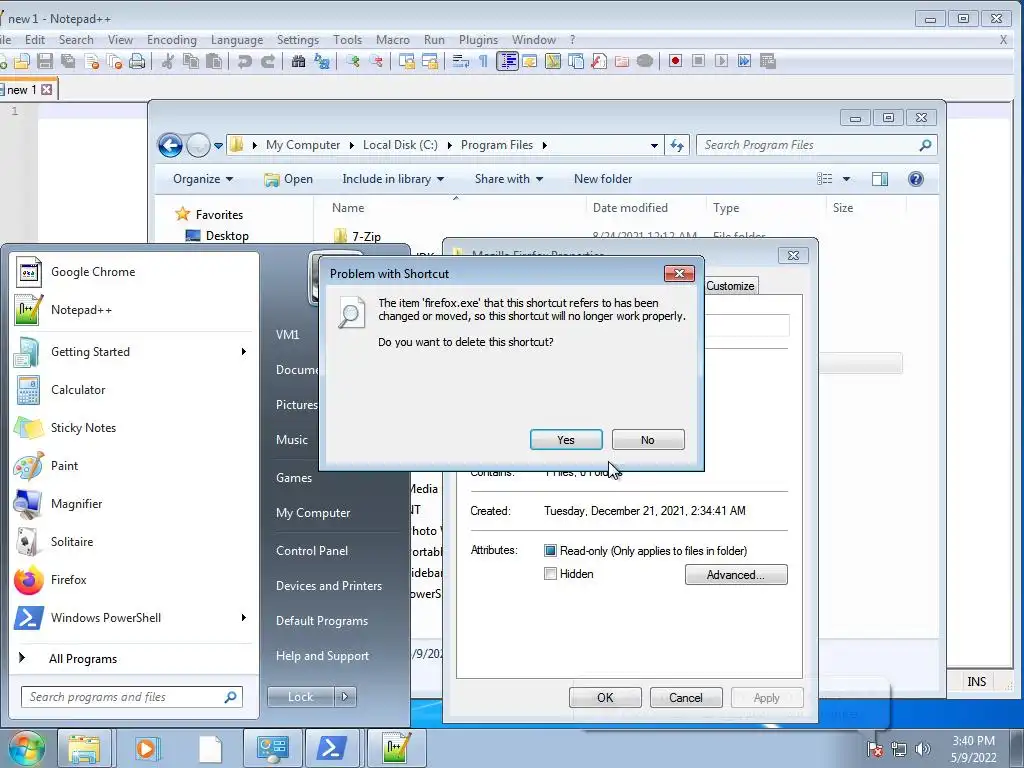Check the Hidden attribute checkbox
Viewport: 1024px width, 768px height.
551,574
